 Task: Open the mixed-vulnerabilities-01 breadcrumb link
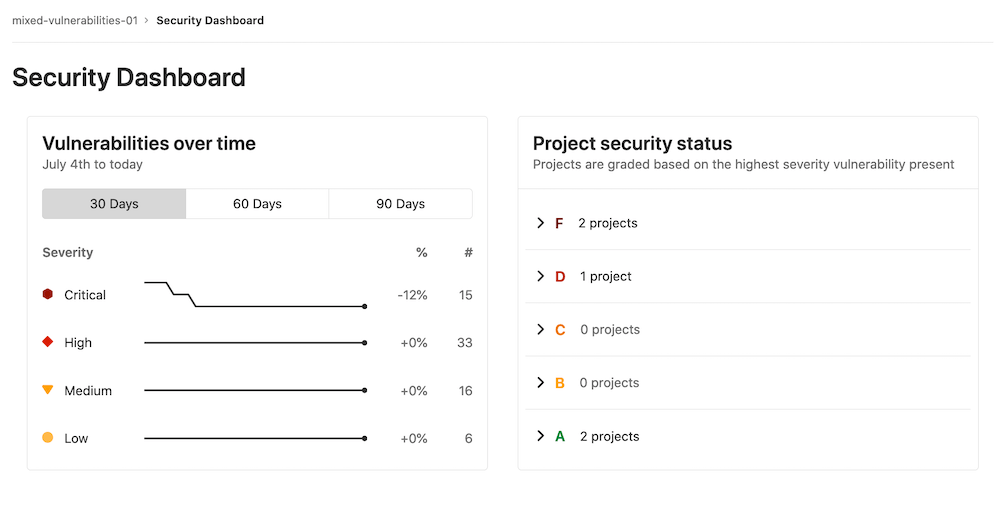pos(74,20)
